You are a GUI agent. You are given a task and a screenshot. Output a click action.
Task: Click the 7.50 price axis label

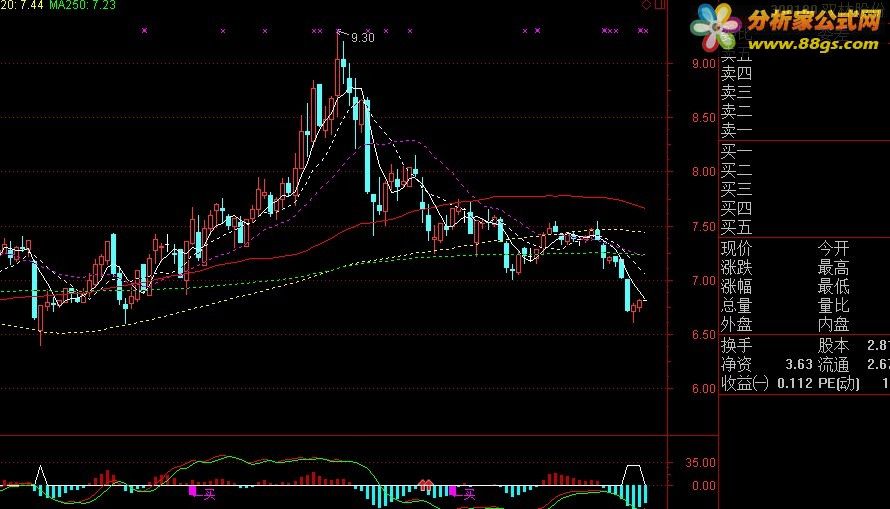704,226
